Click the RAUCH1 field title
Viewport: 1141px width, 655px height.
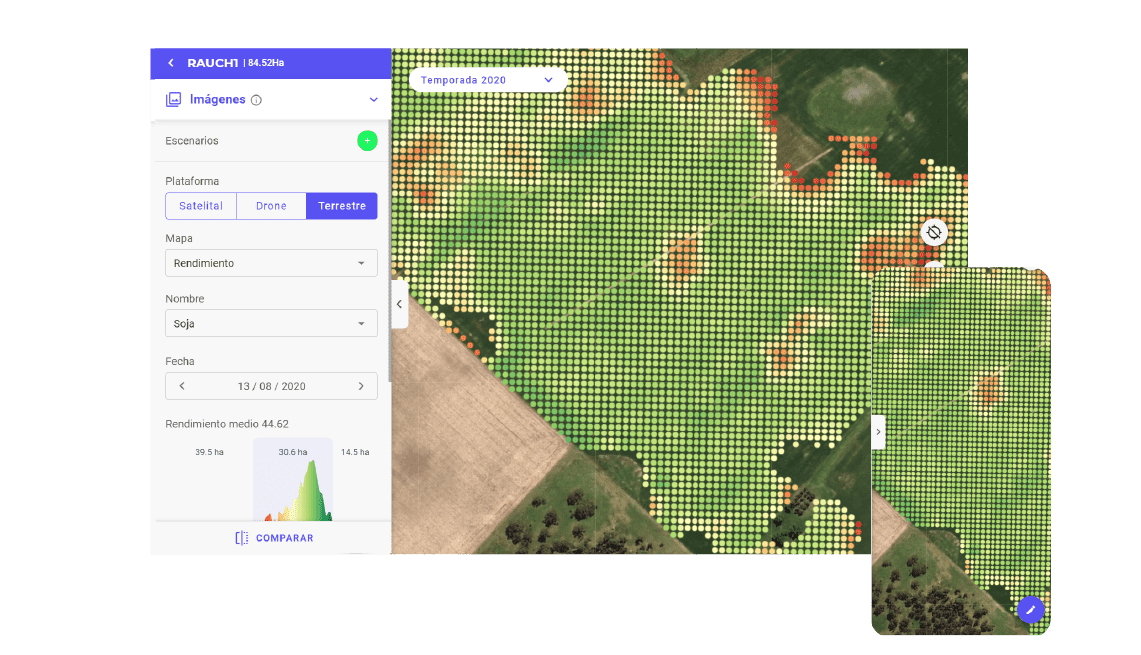(212, 63)
